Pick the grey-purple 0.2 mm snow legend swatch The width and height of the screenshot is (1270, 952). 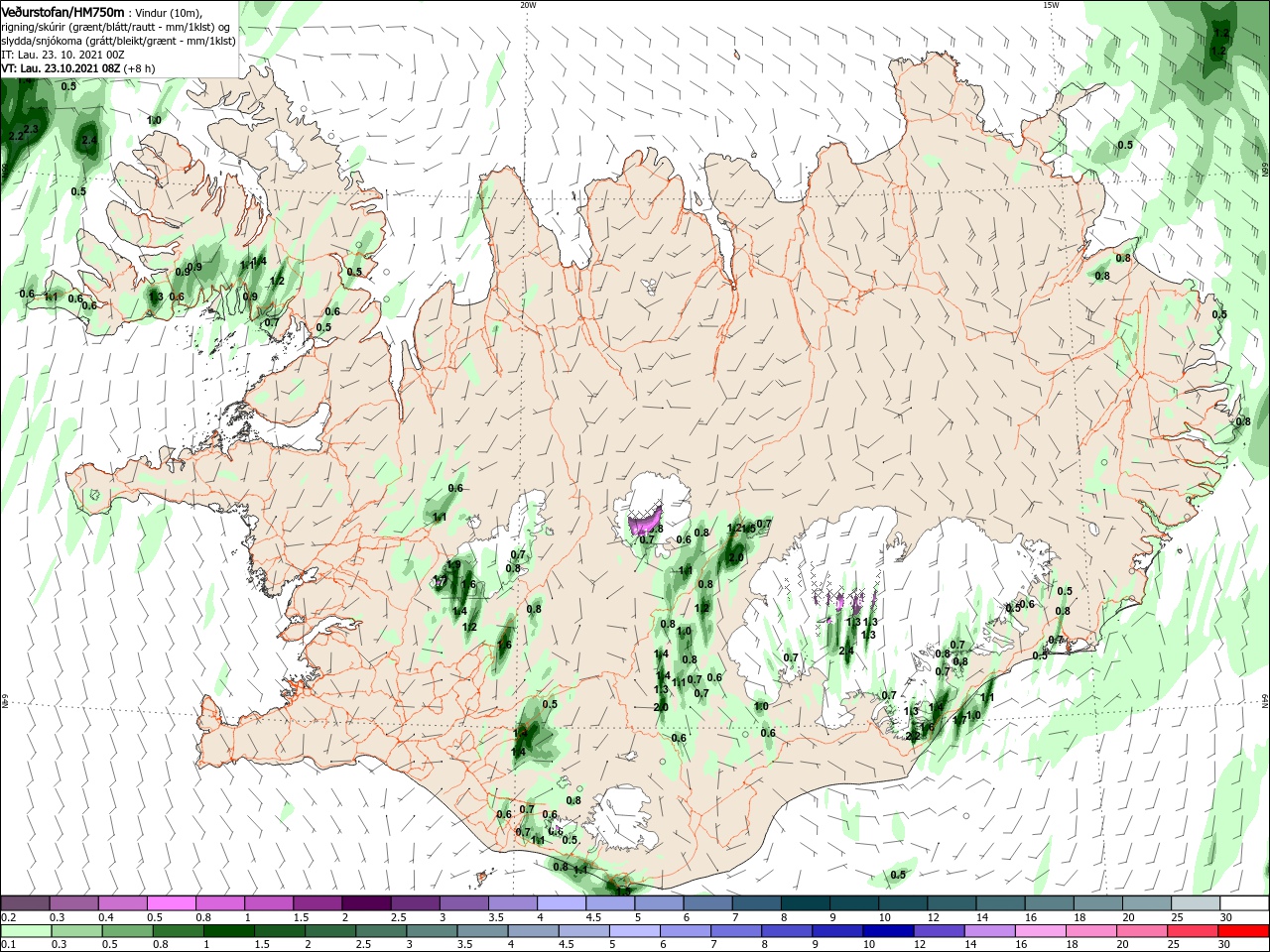(x=25, y=902)
